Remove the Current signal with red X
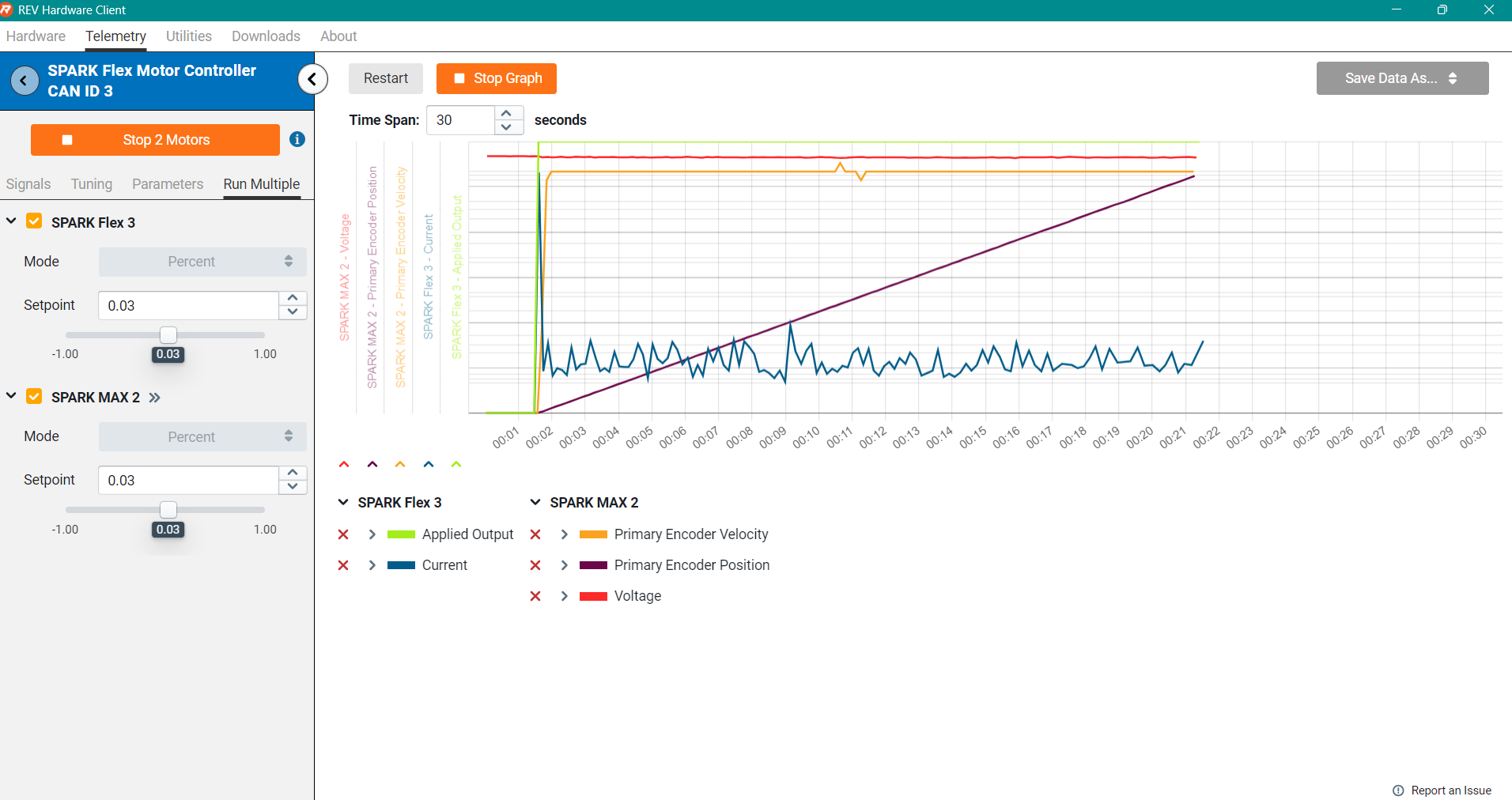Viewport: 1512px width, 800px height. coord(343,565)
